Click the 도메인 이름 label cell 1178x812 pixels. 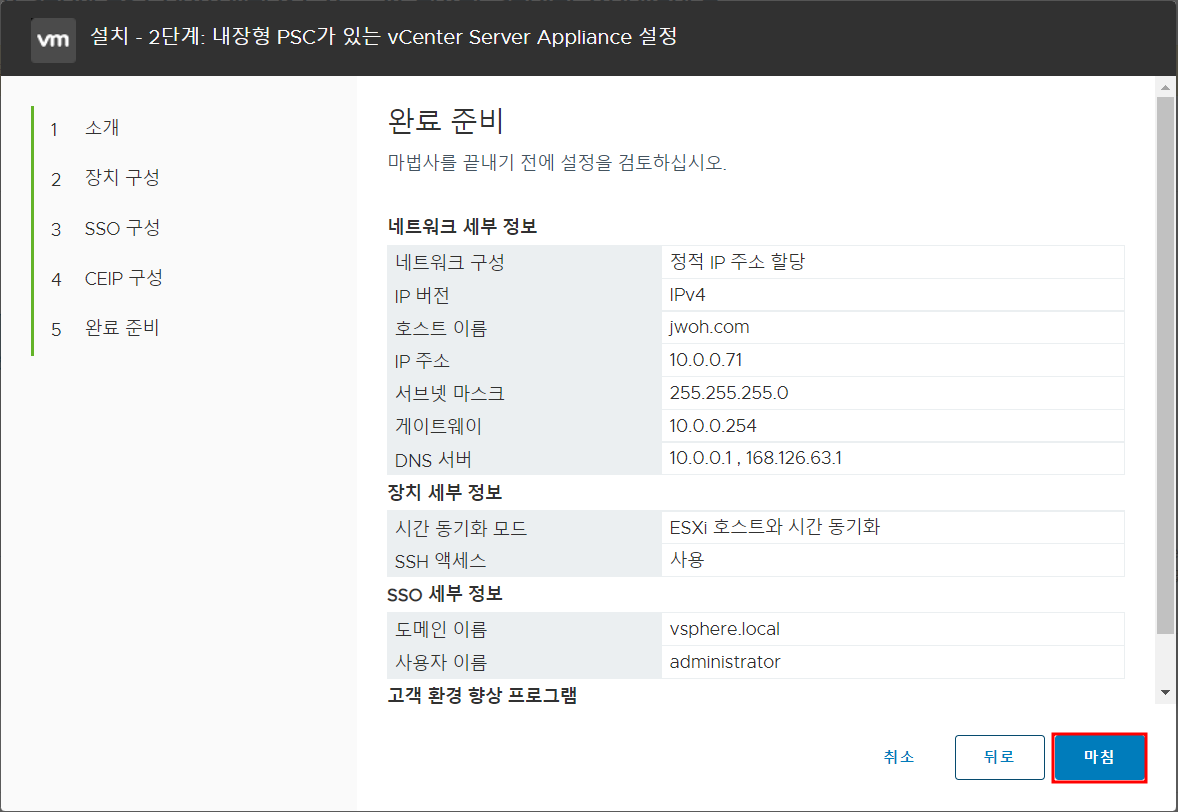pyautogui.click(x=524, y=629)
